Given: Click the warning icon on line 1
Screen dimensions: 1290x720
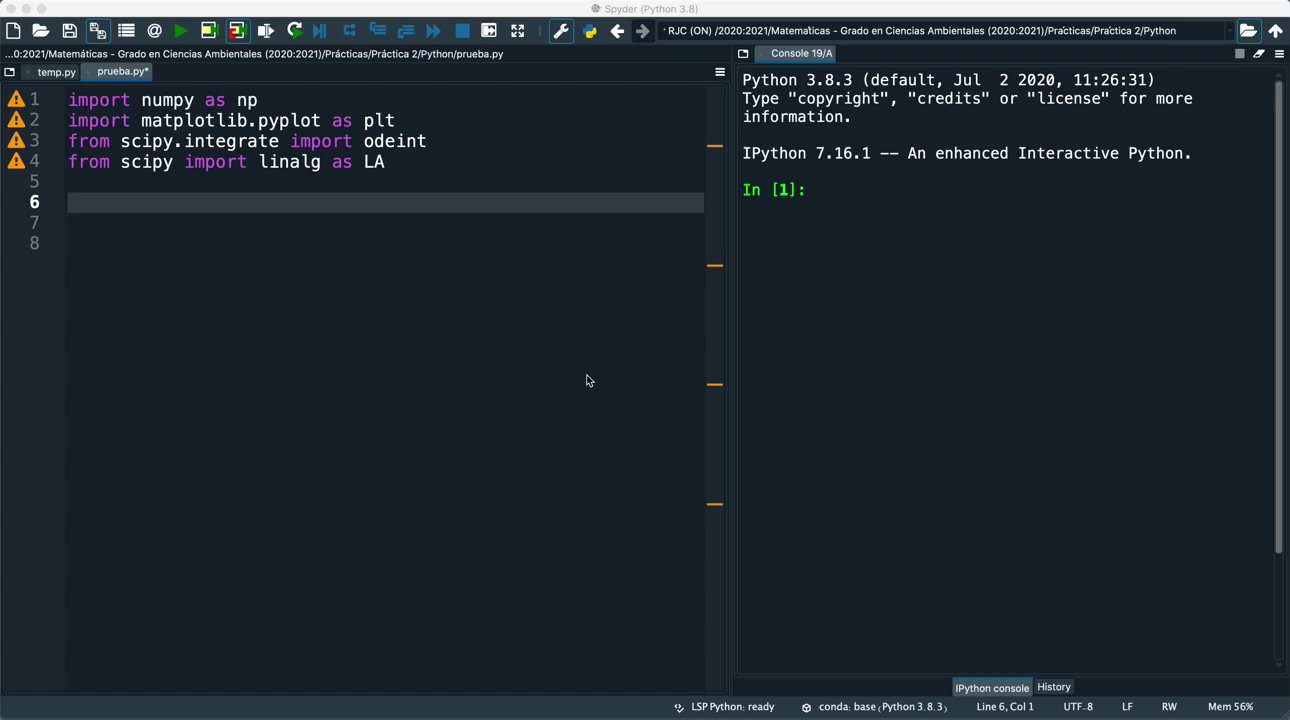Looking at the screenshot, I should (16, 99).
